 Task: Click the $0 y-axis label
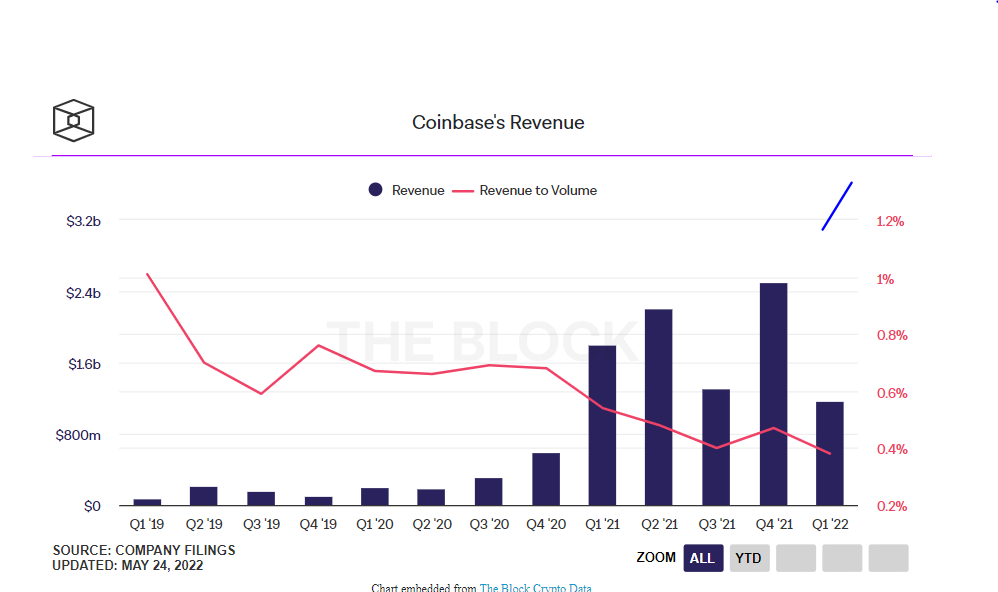[92, 507]
